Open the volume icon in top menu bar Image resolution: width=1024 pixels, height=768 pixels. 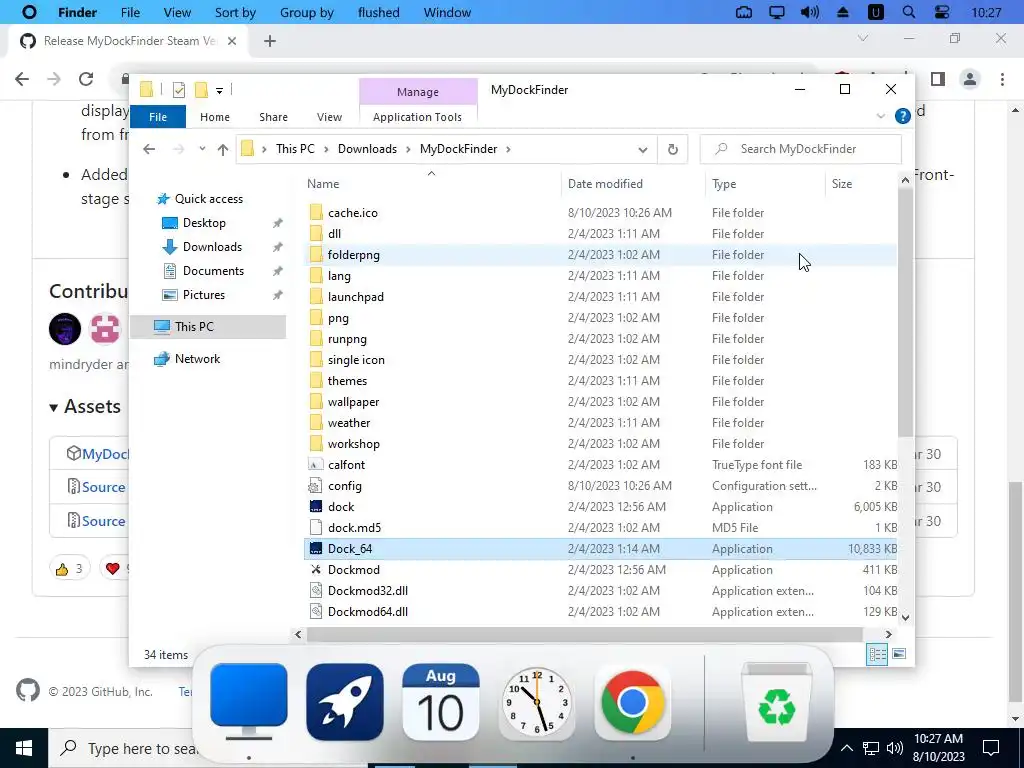click(810, 12)
